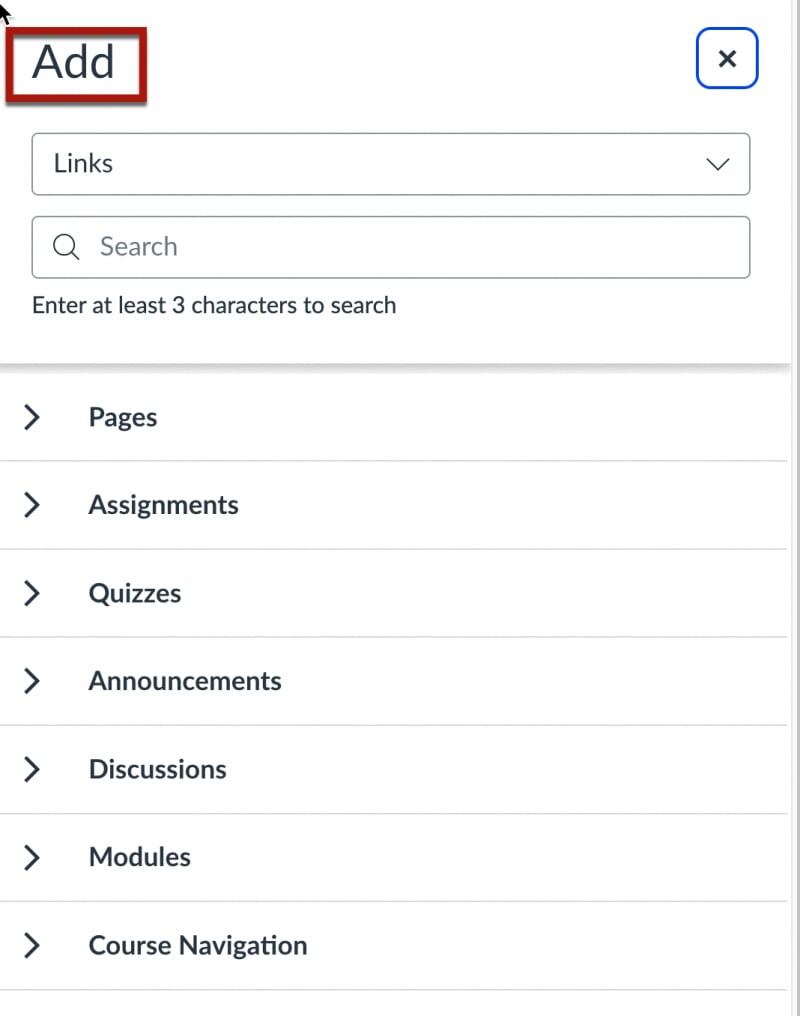
Task: Select the Assignments category row
Action: pos(163,506)
